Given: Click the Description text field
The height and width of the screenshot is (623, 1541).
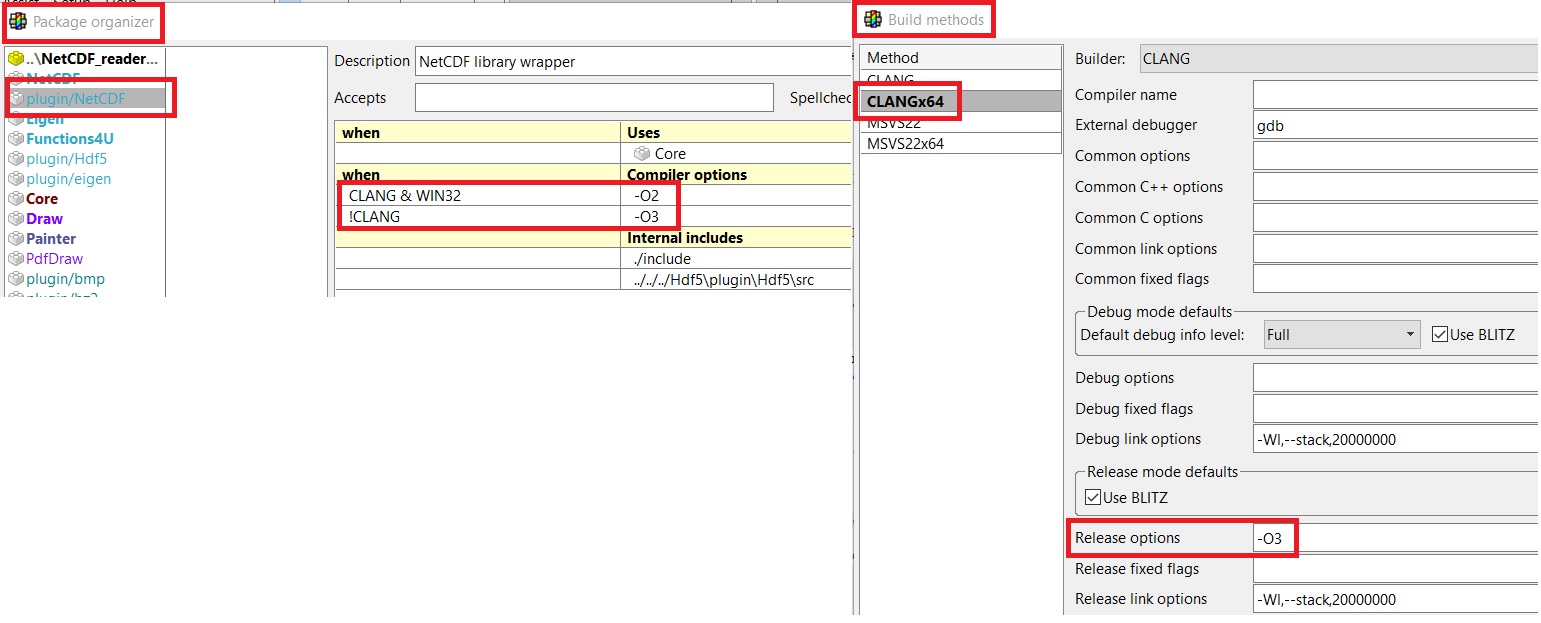Looking at the screenshot, I should (x=630, y=61).
